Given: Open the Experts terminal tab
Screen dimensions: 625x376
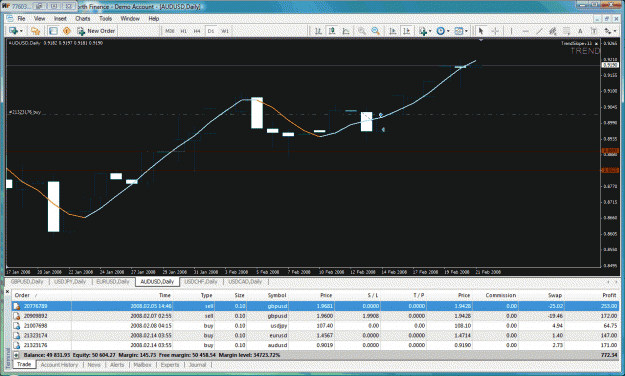Looking at the screenshot, I should pyautogui.click(x=170, y=364).
